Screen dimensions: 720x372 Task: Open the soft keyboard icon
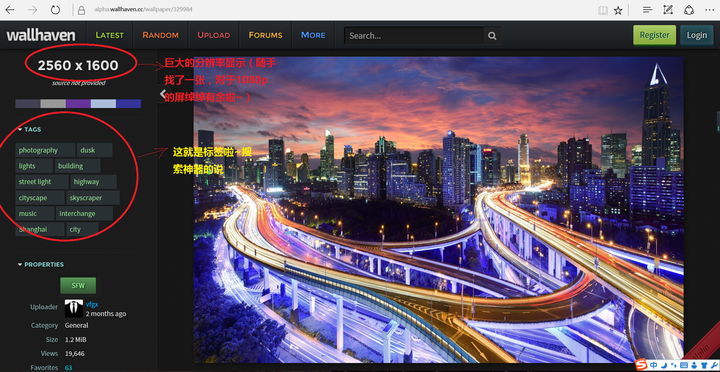pos(683,365)
